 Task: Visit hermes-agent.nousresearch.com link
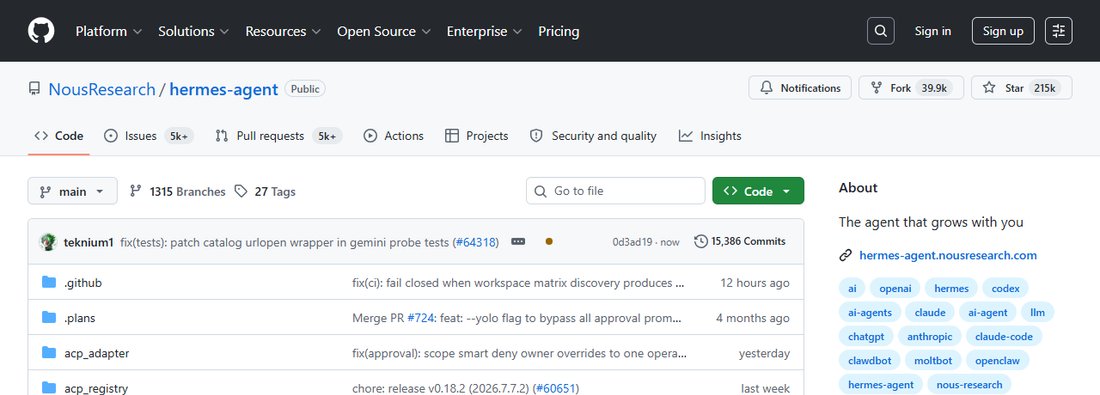coord(948,255)
